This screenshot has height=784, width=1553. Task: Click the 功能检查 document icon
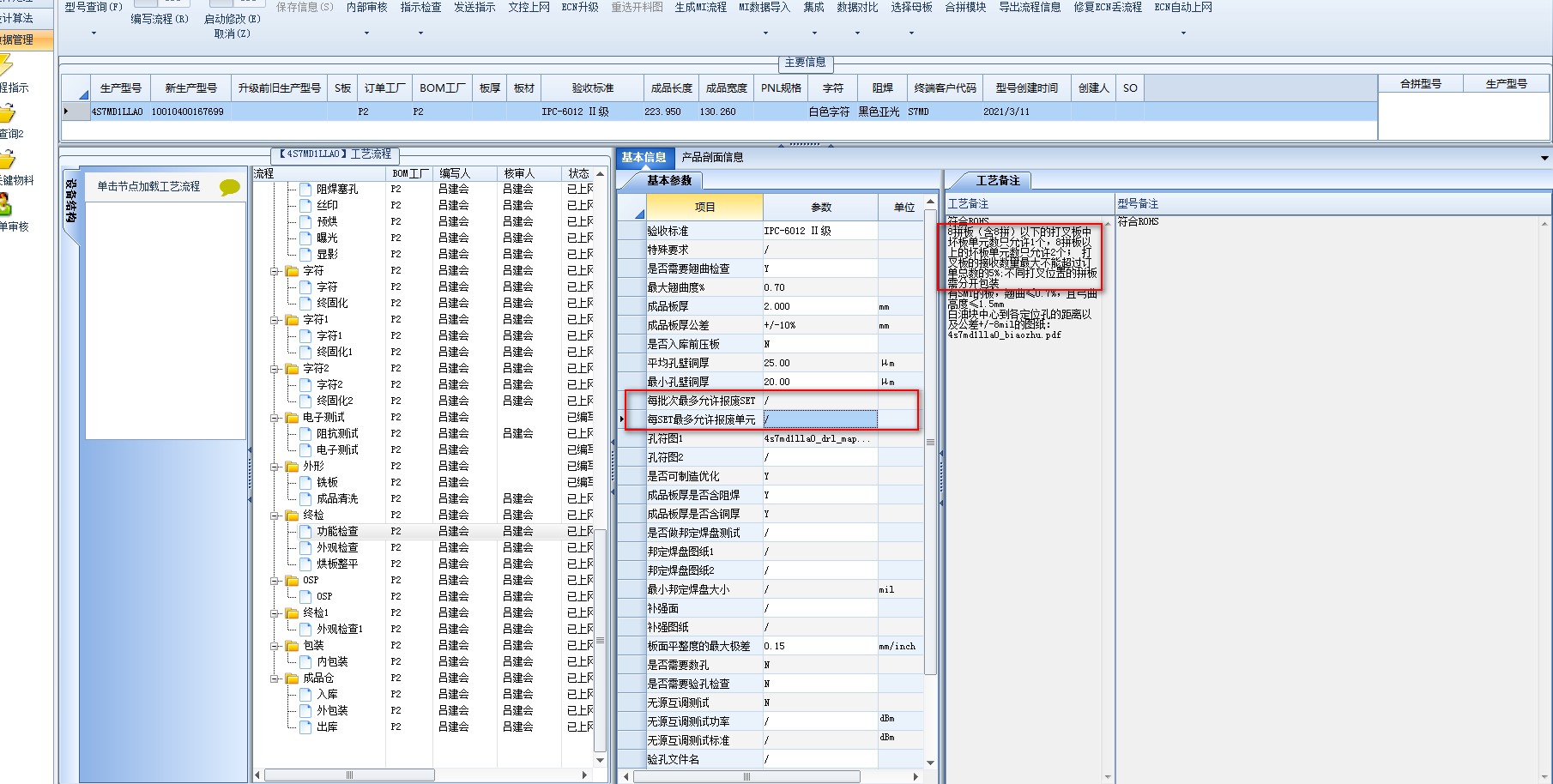[x=305, y=532]
